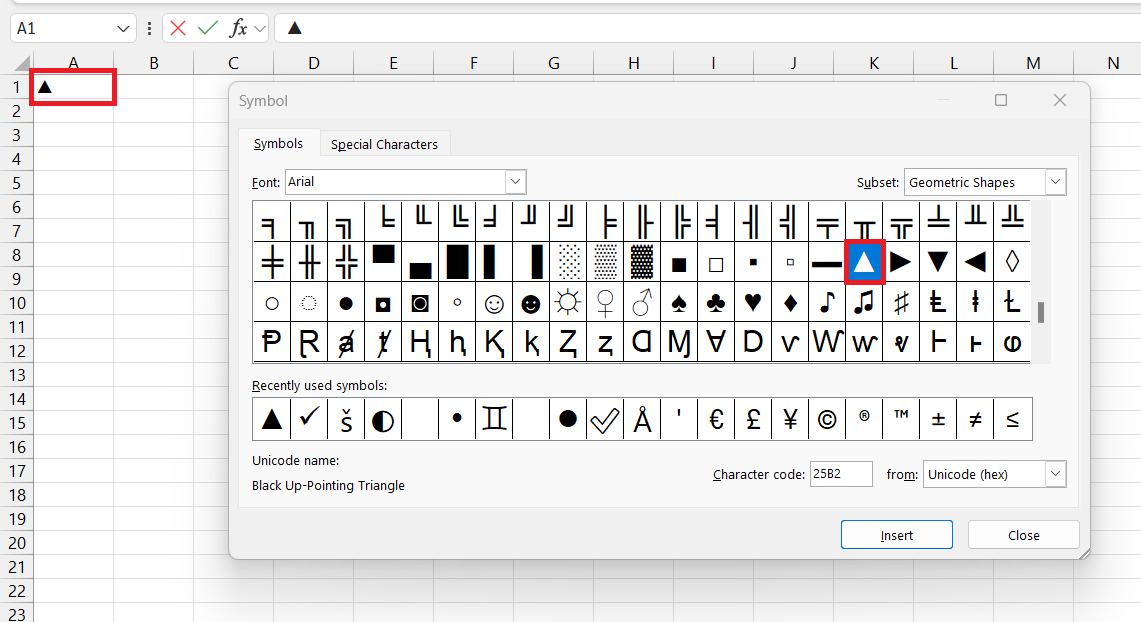Select the black diamond suit symbol

point(790,303)
